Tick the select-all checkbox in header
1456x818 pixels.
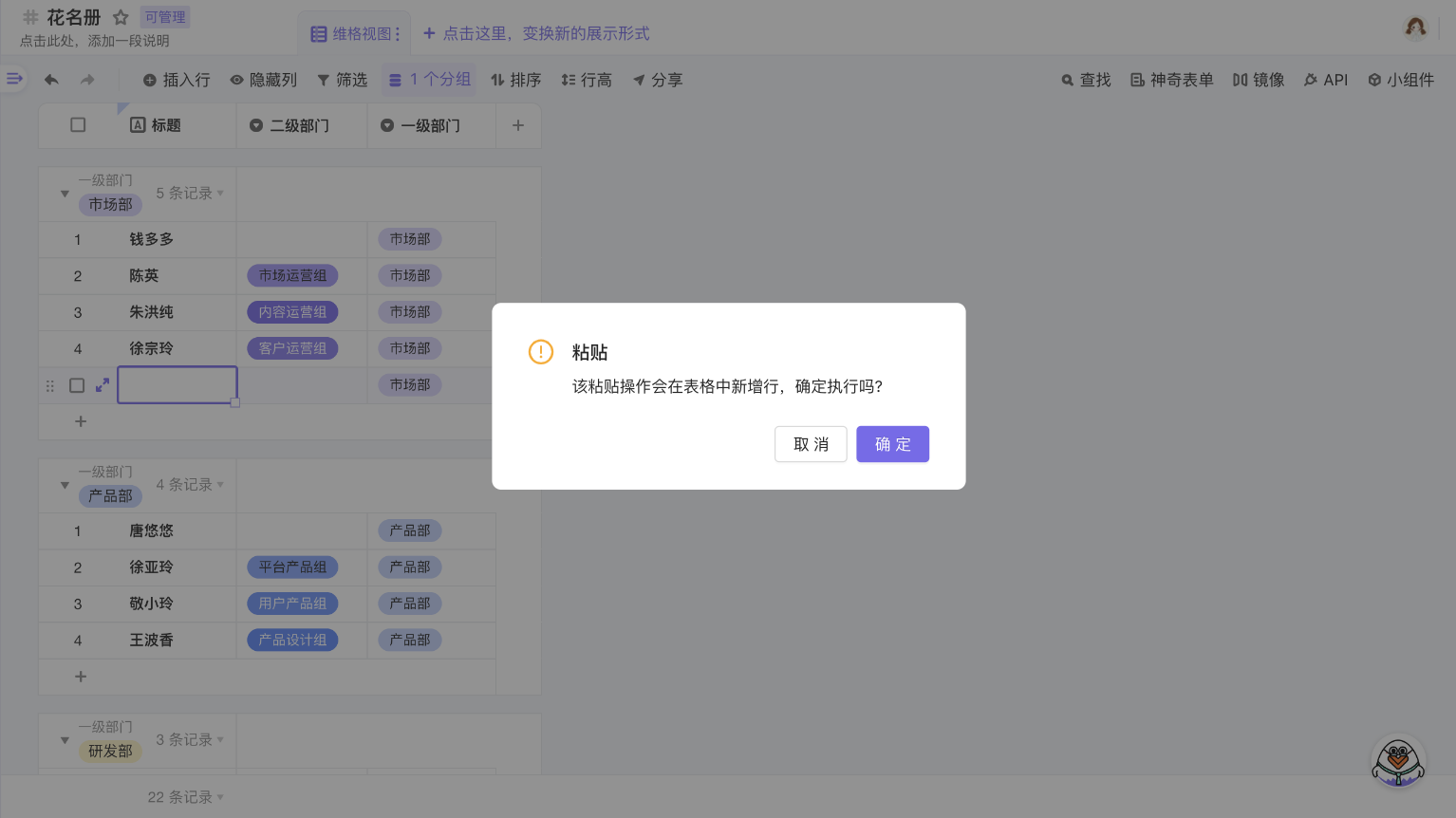coord(78,125)
